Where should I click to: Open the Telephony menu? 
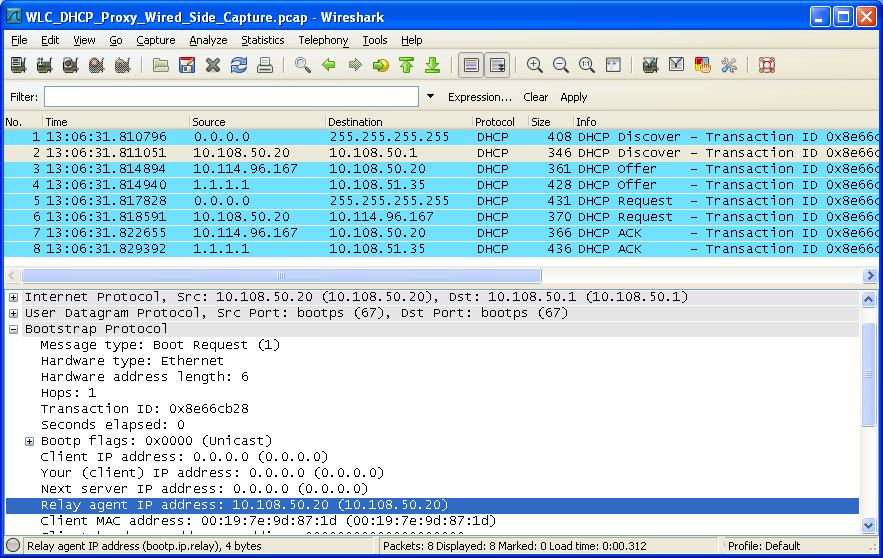coord(323,40)
